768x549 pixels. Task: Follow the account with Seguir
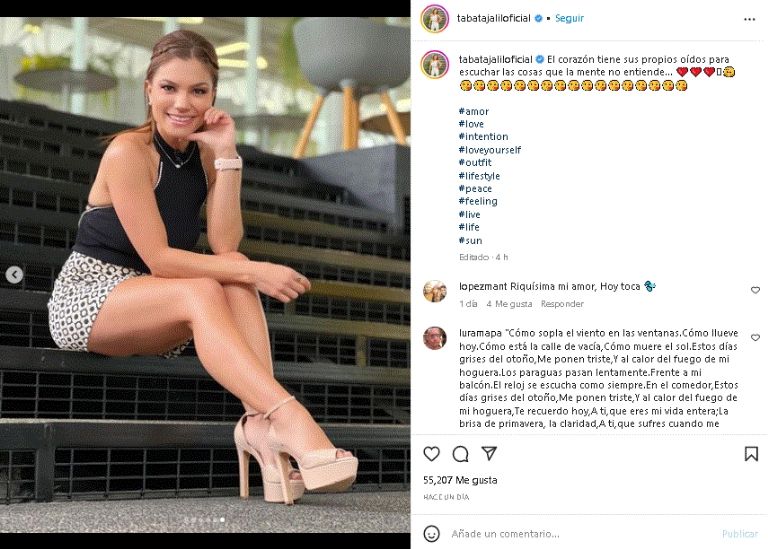(569, 18)
